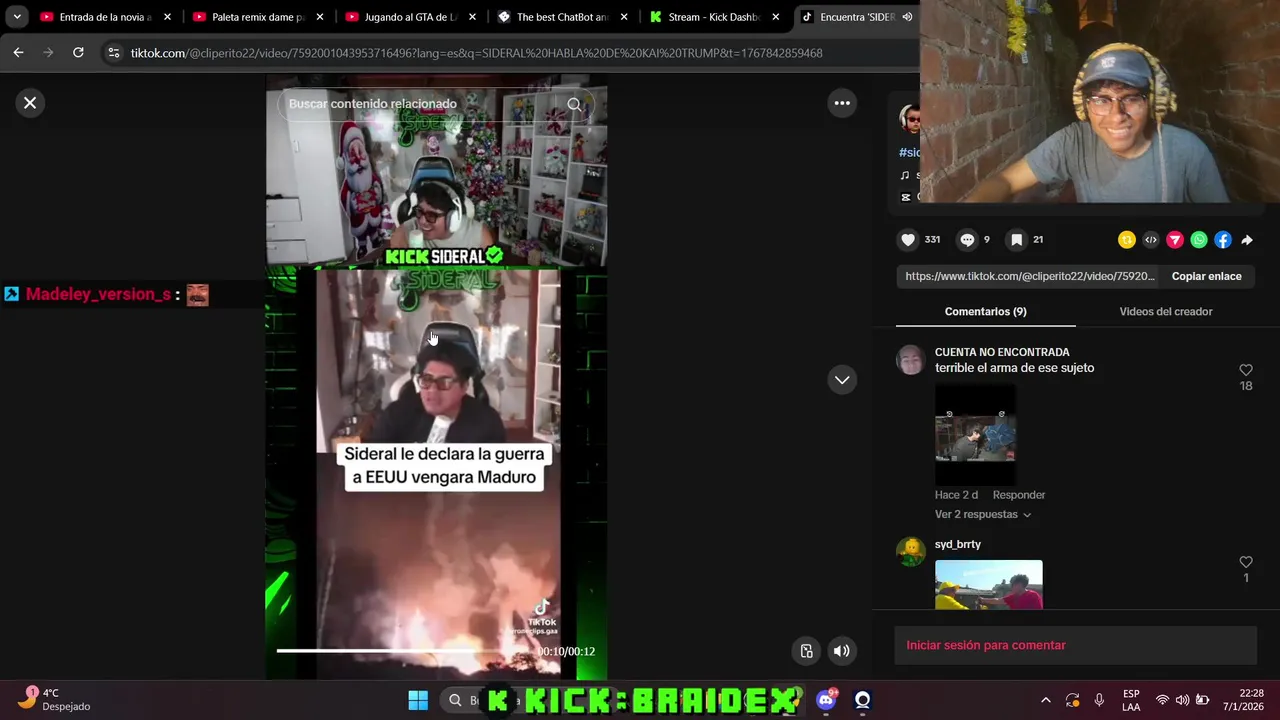The width and height of the screenshot is (1280, 720).
Task: Open the volume tray speaker icon
Action: tap(1182, 700)
